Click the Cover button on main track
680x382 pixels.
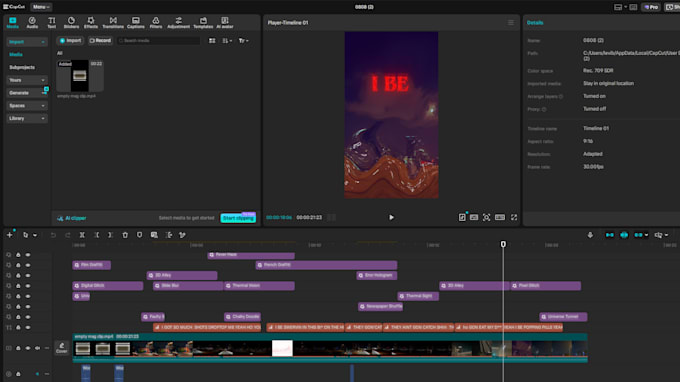(x=62, y=348)
